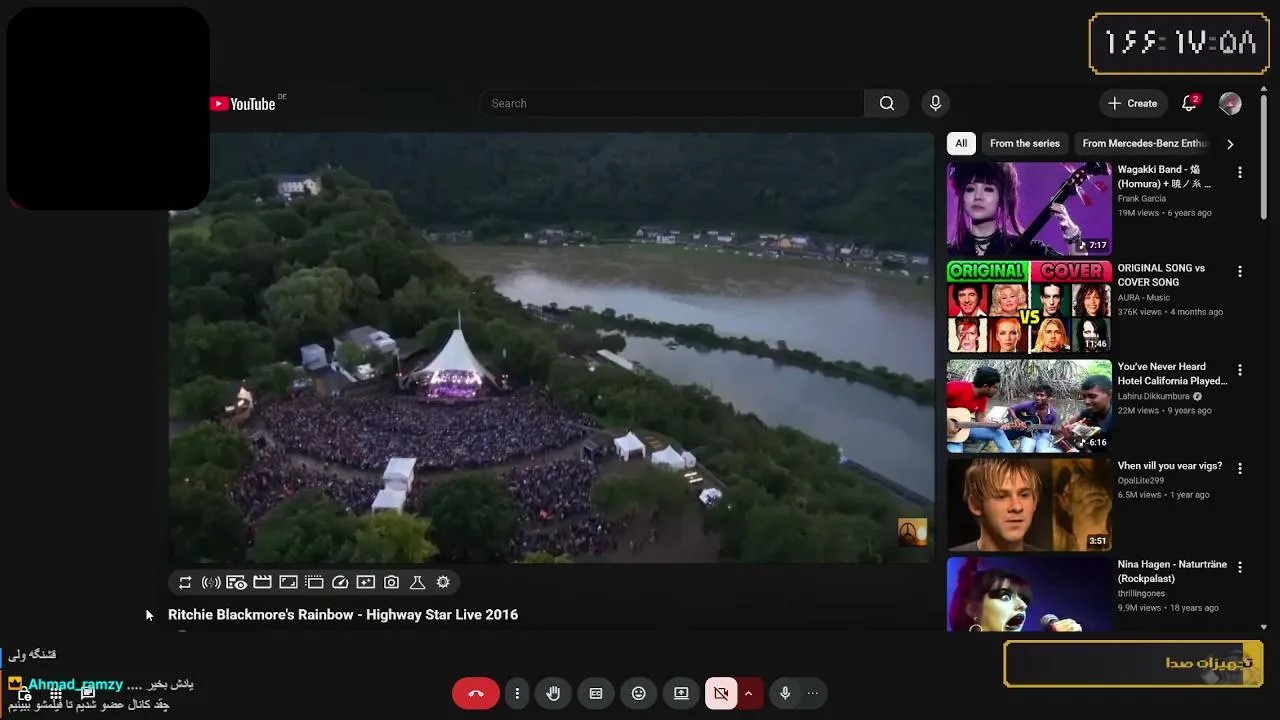The height and width of the screenshot is (720, 1280).
Task: Click the present screen button
Action: tap(682, 693)
